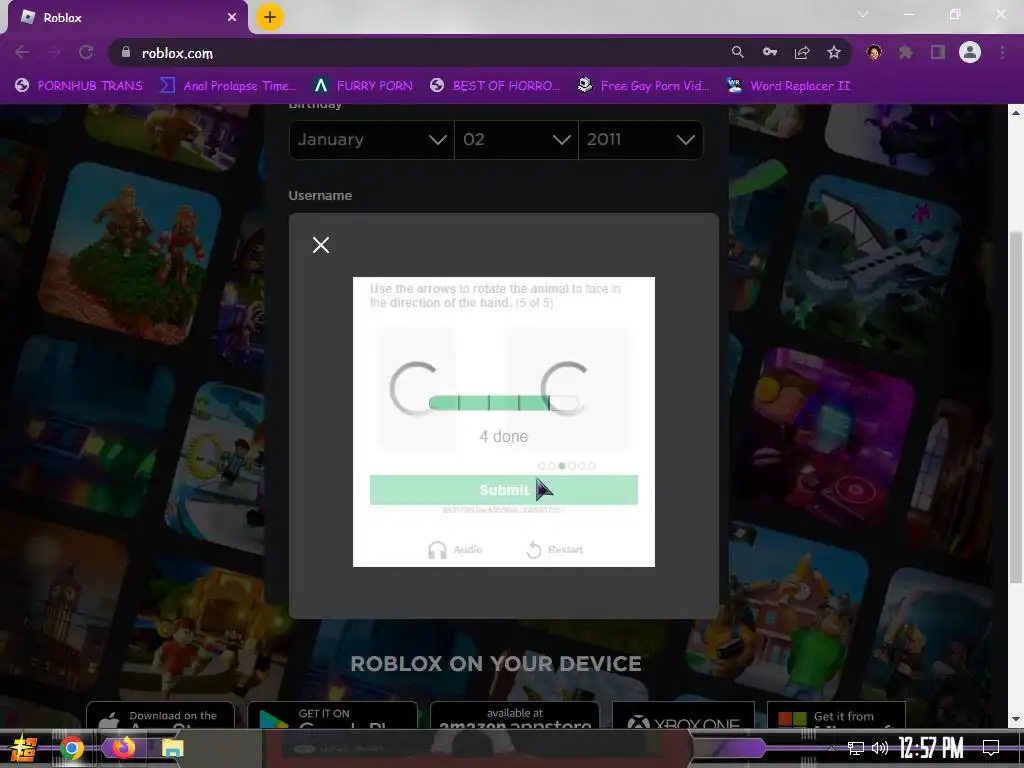Open the Windows Start menu
The width and height of the screenshot is (1024, 768).
pos(23,748)
